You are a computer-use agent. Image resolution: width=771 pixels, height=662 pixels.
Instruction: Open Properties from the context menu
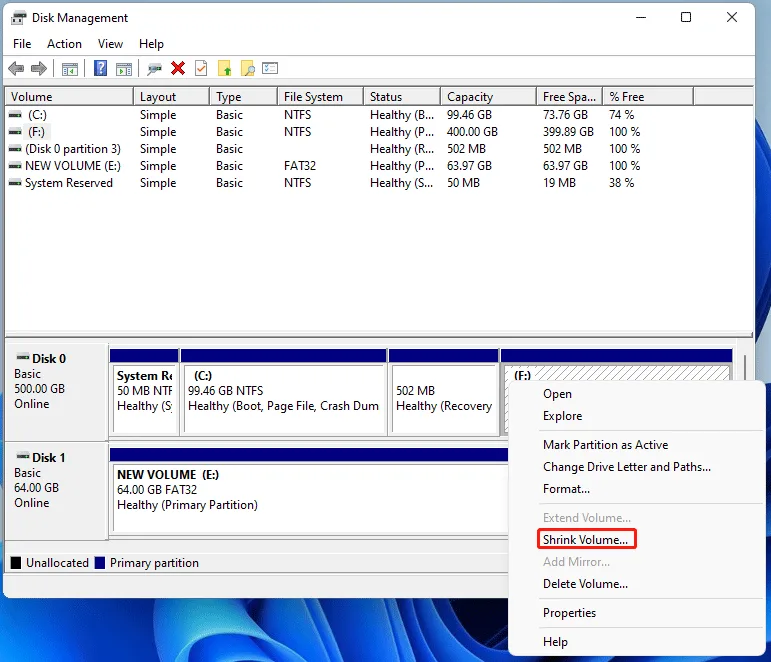coord(569,613)
